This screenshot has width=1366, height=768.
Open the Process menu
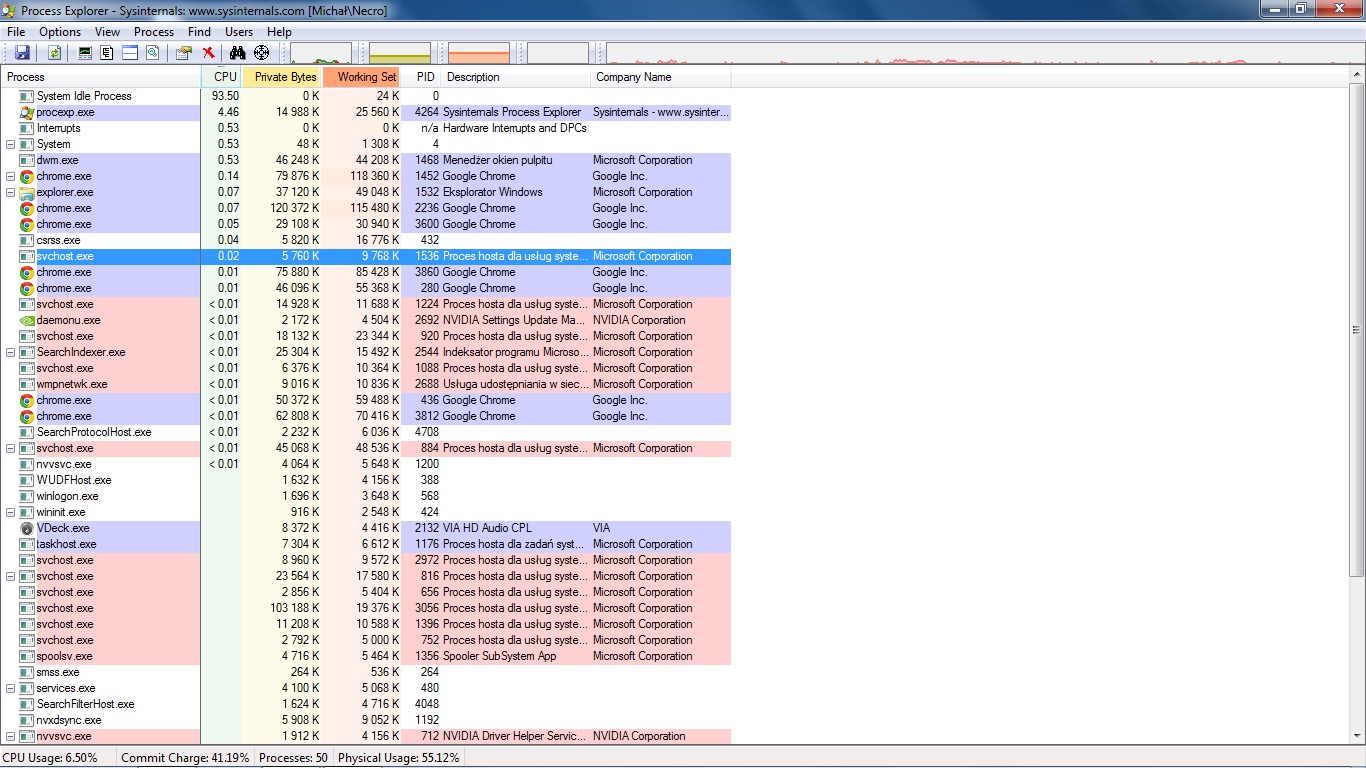coord(154,32)
